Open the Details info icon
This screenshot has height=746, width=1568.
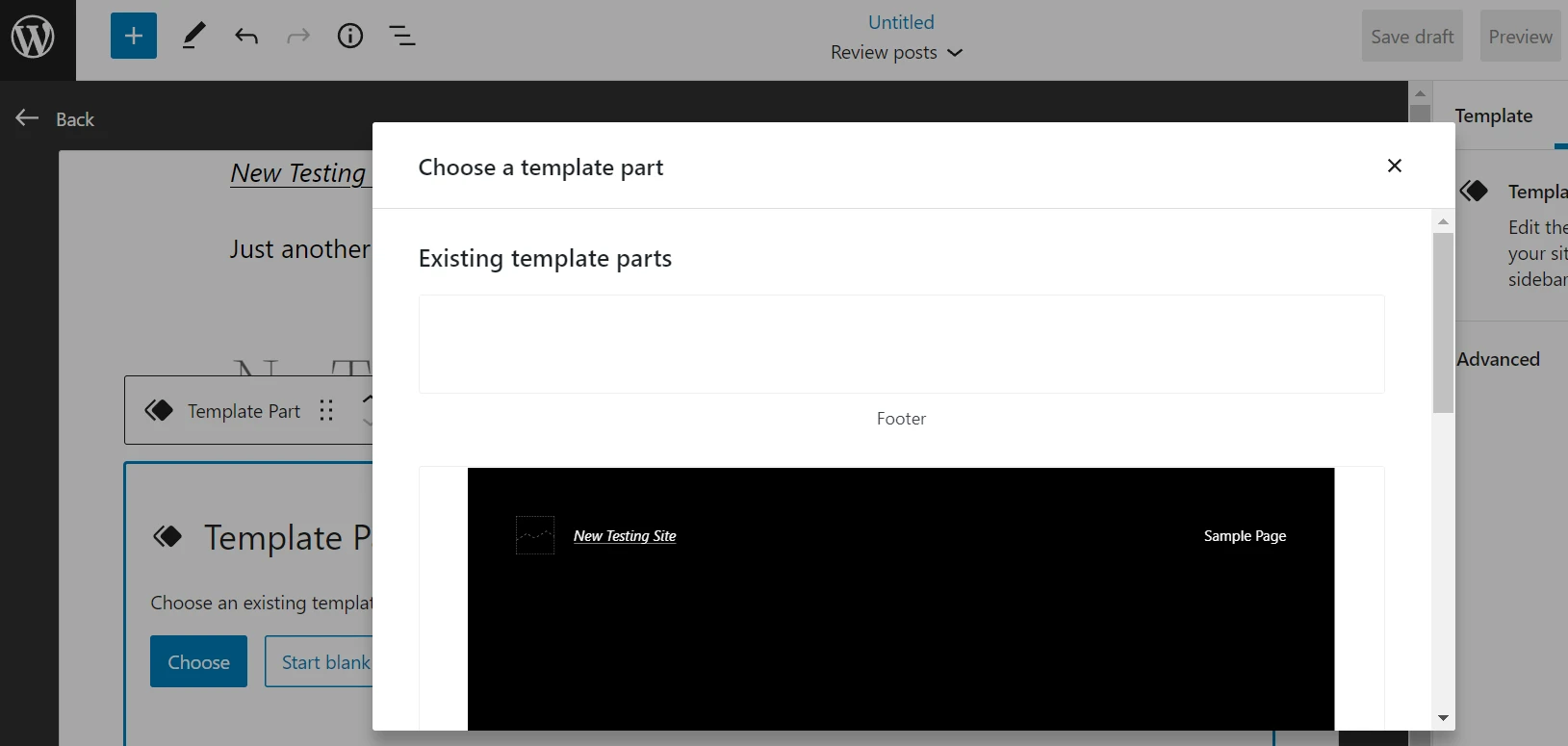tap(350, 37)
